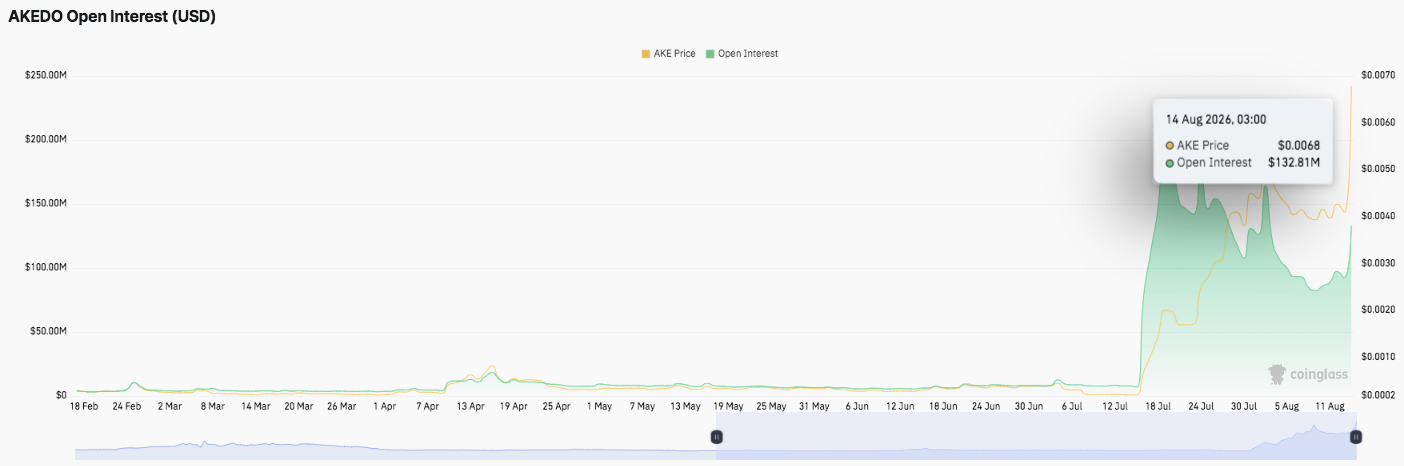Click the 7 May date label
This screenshot has width=1404, height=466.
pos(642,407)
